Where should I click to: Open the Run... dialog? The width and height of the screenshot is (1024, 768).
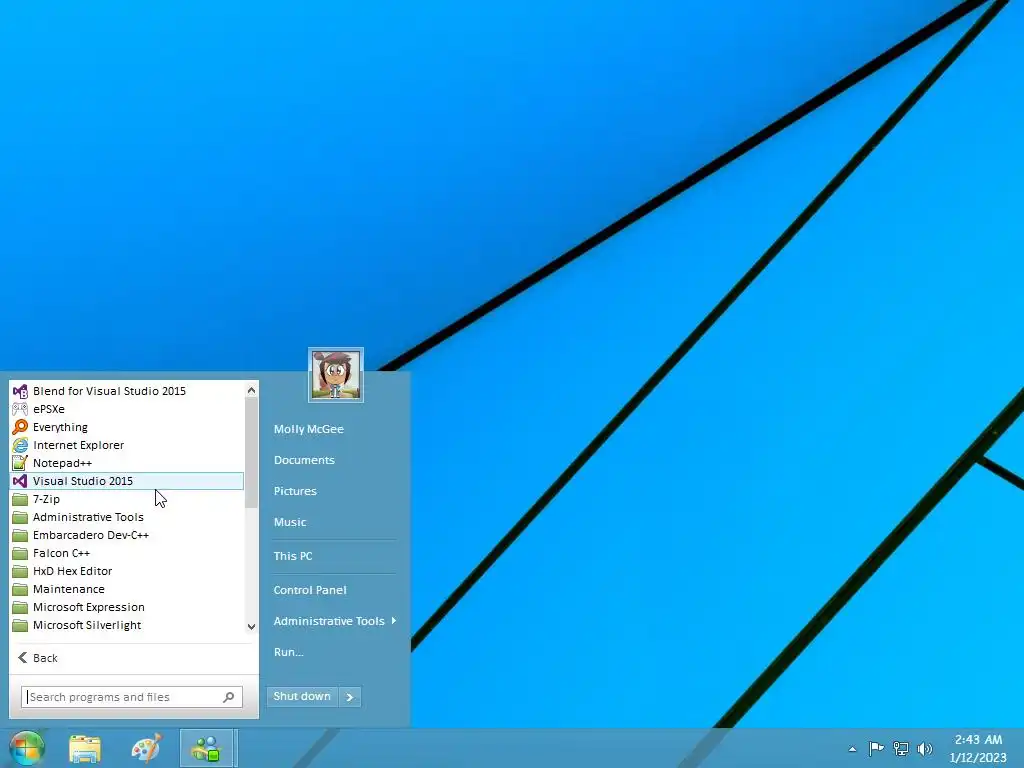click(x=289, y=652)
